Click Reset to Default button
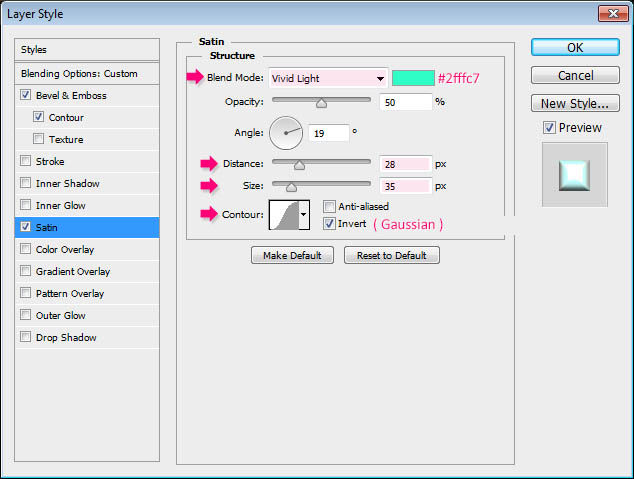The image size is (634, 479). (x=392, y=255)
